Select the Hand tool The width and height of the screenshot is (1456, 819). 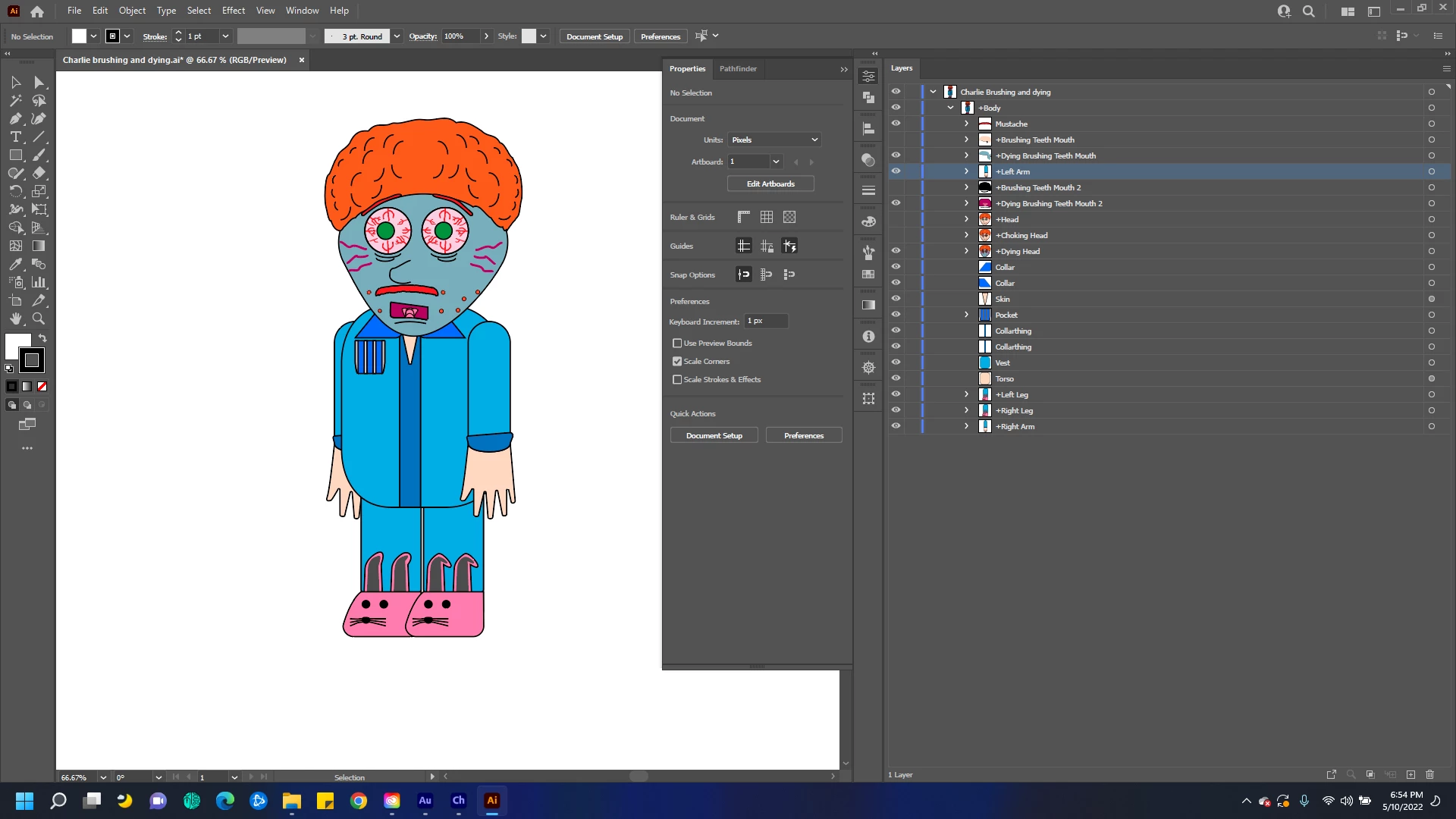[15, 318]
